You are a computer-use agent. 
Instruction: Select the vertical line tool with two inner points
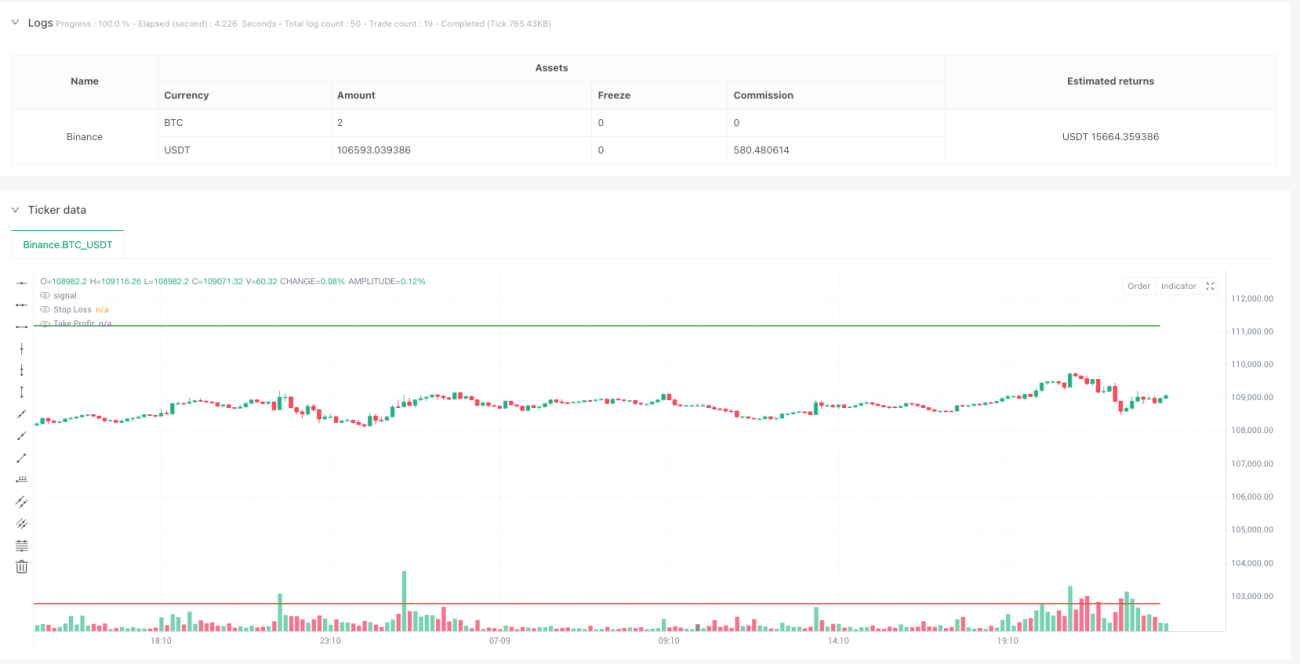click(22, 370)
